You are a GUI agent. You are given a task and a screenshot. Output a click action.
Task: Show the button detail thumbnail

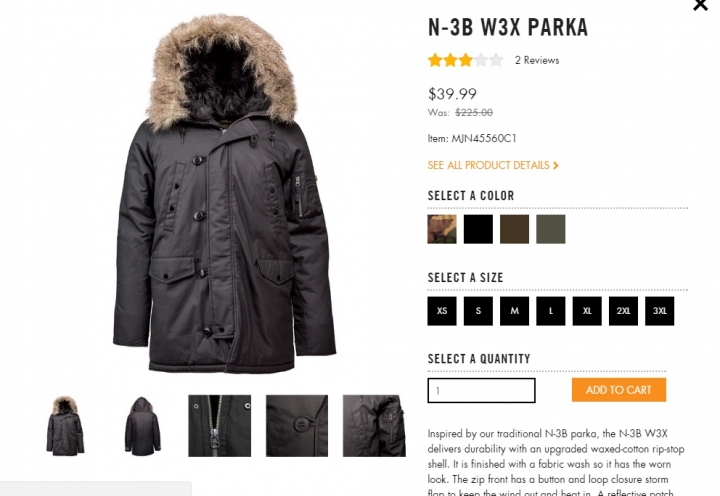coord(297,426)
